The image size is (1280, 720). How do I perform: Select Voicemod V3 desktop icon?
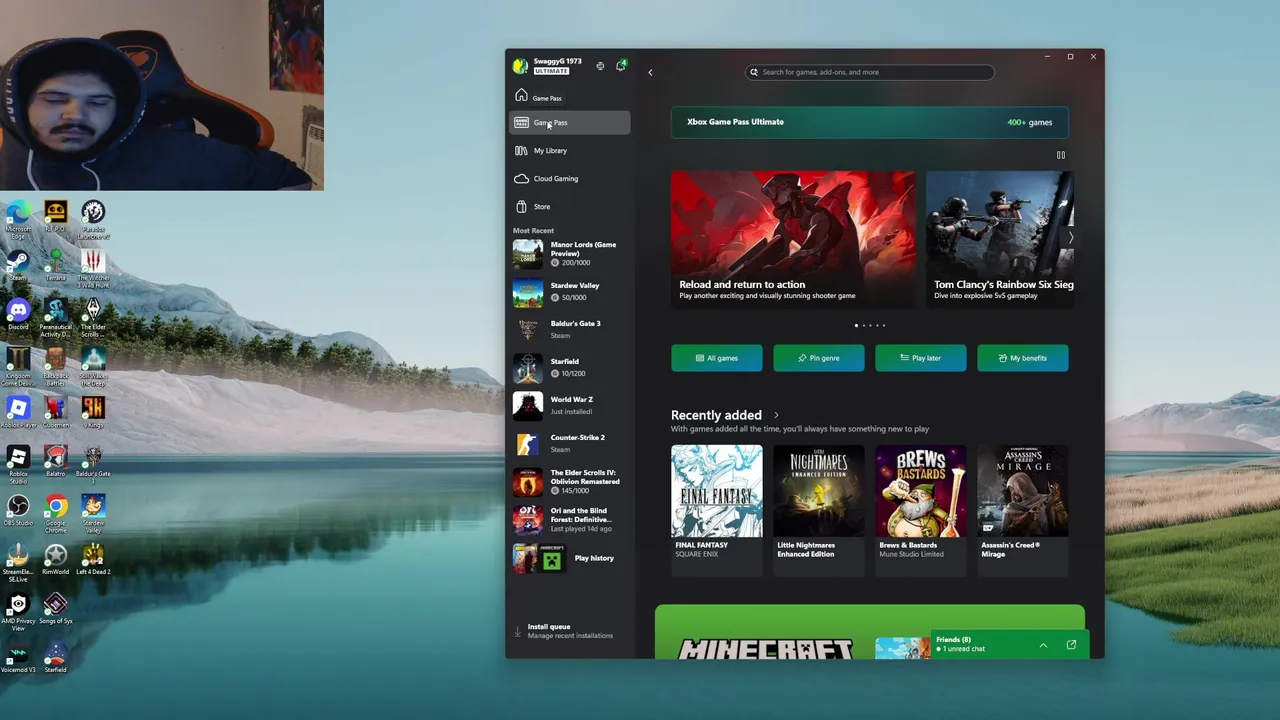tap(18, 658)
